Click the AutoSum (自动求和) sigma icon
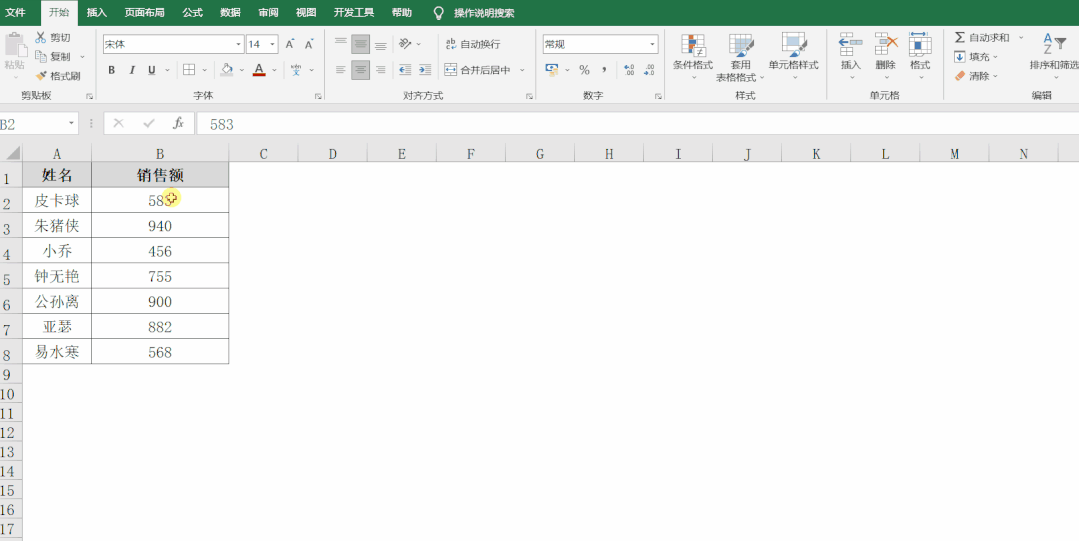This screenshot has width=1079, height=541. click(960, 37)
